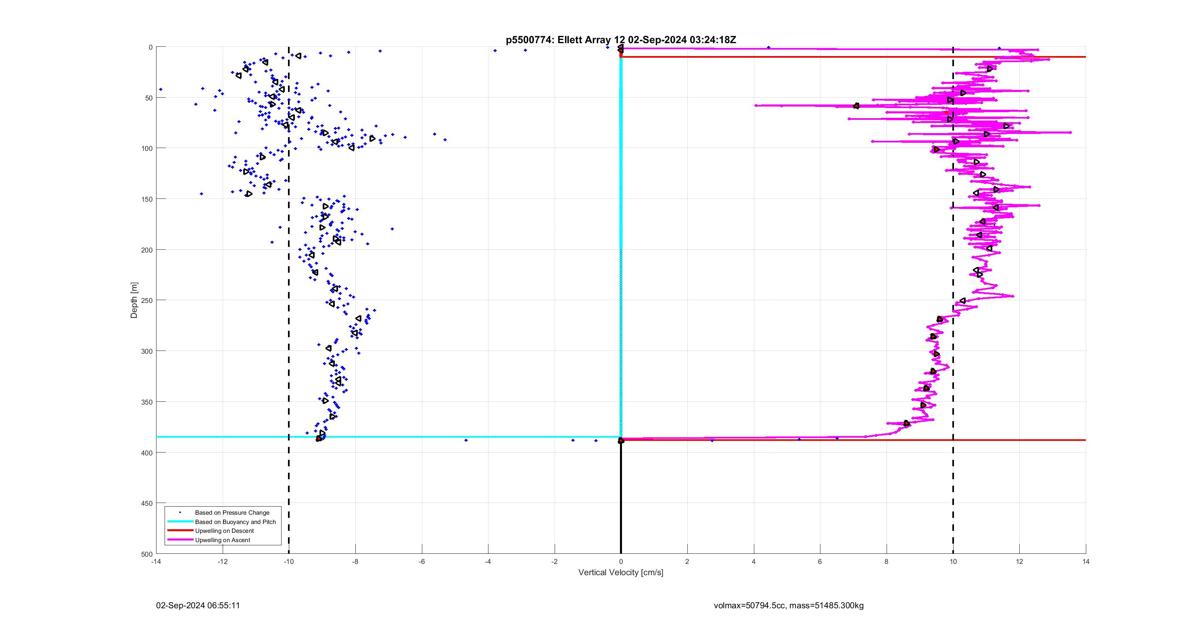
Task: Click the depth axis tick label "100"
Action: pyautogui.click(x=145, y=148)
